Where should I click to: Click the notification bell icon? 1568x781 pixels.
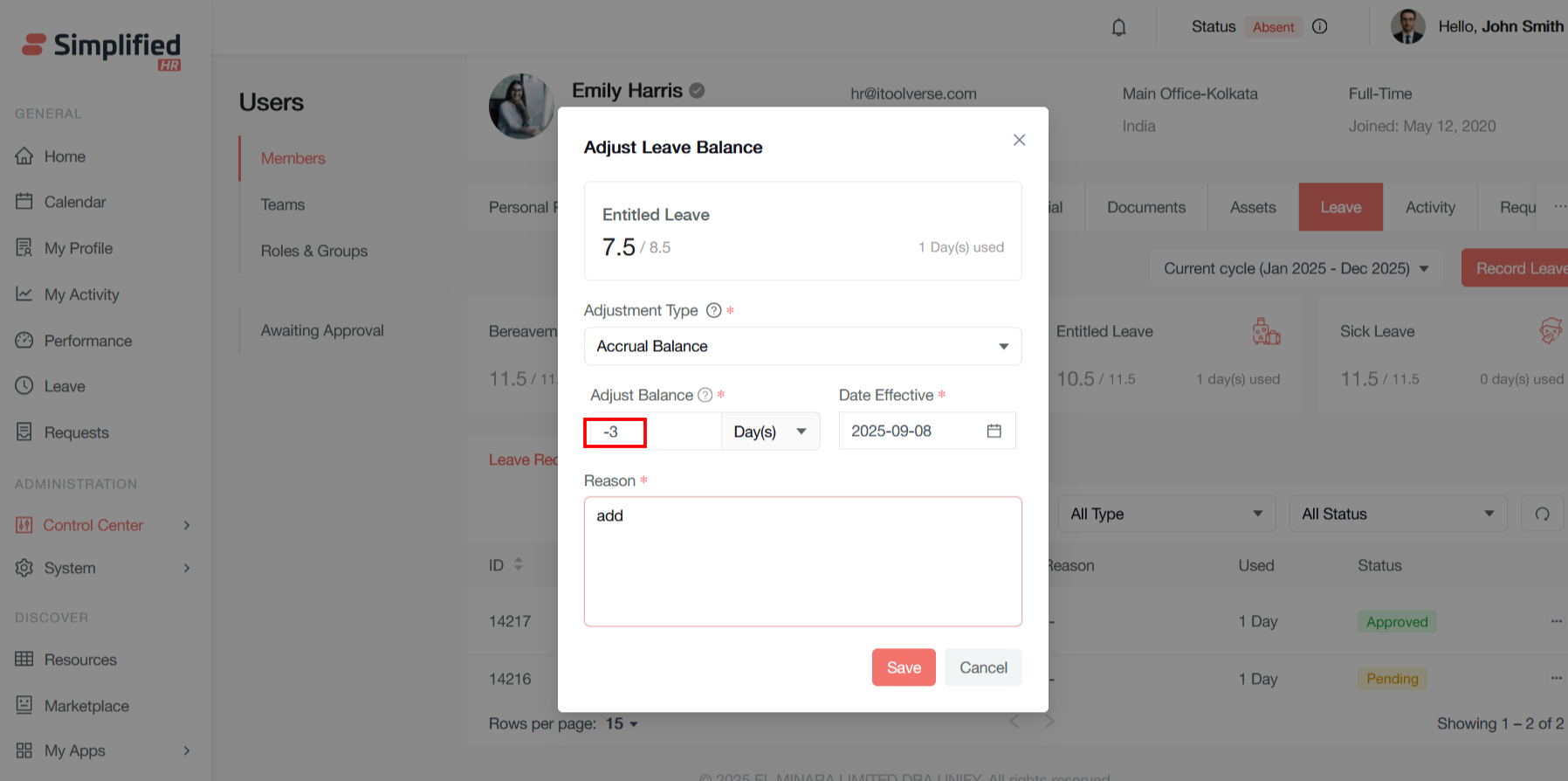[x=1118, y=27]
